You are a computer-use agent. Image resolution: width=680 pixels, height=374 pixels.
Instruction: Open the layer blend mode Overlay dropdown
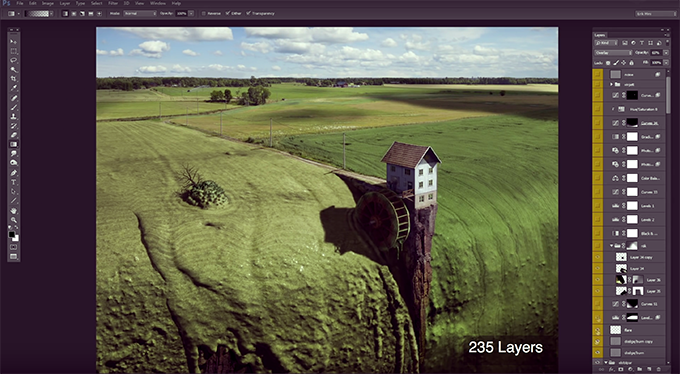(613, 52)
